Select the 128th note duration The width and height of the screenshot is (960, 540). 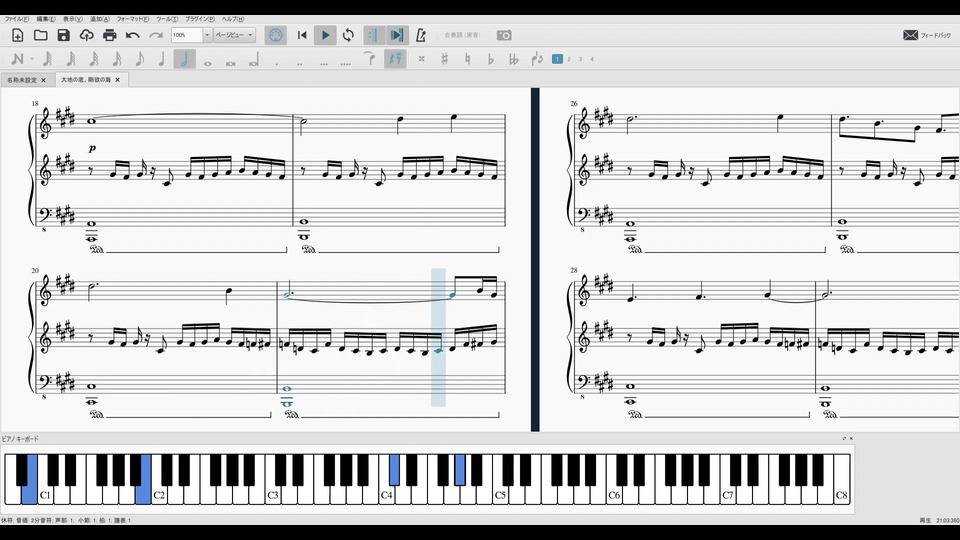click(x=48, y=59)
